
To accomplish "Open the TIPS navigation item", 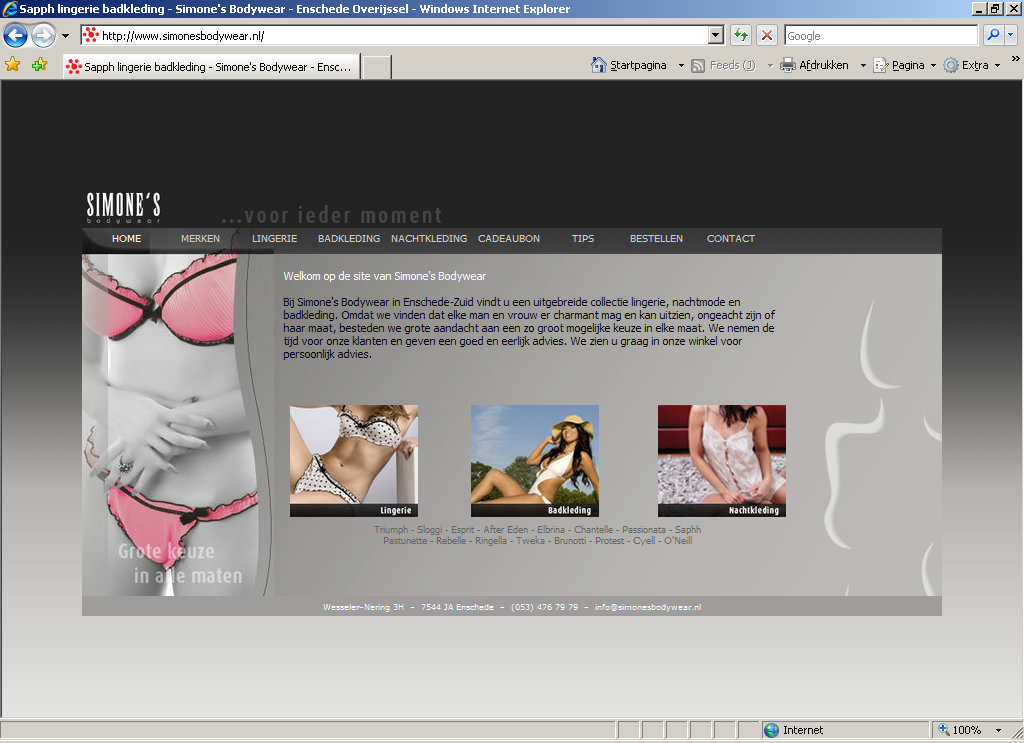I will point(583,239).
